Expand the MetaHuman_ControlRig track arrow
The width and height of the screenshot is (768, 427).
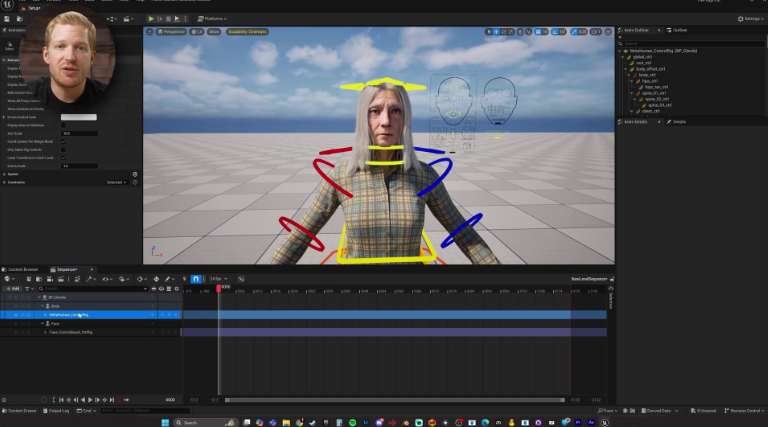click(x=46, y=315)
